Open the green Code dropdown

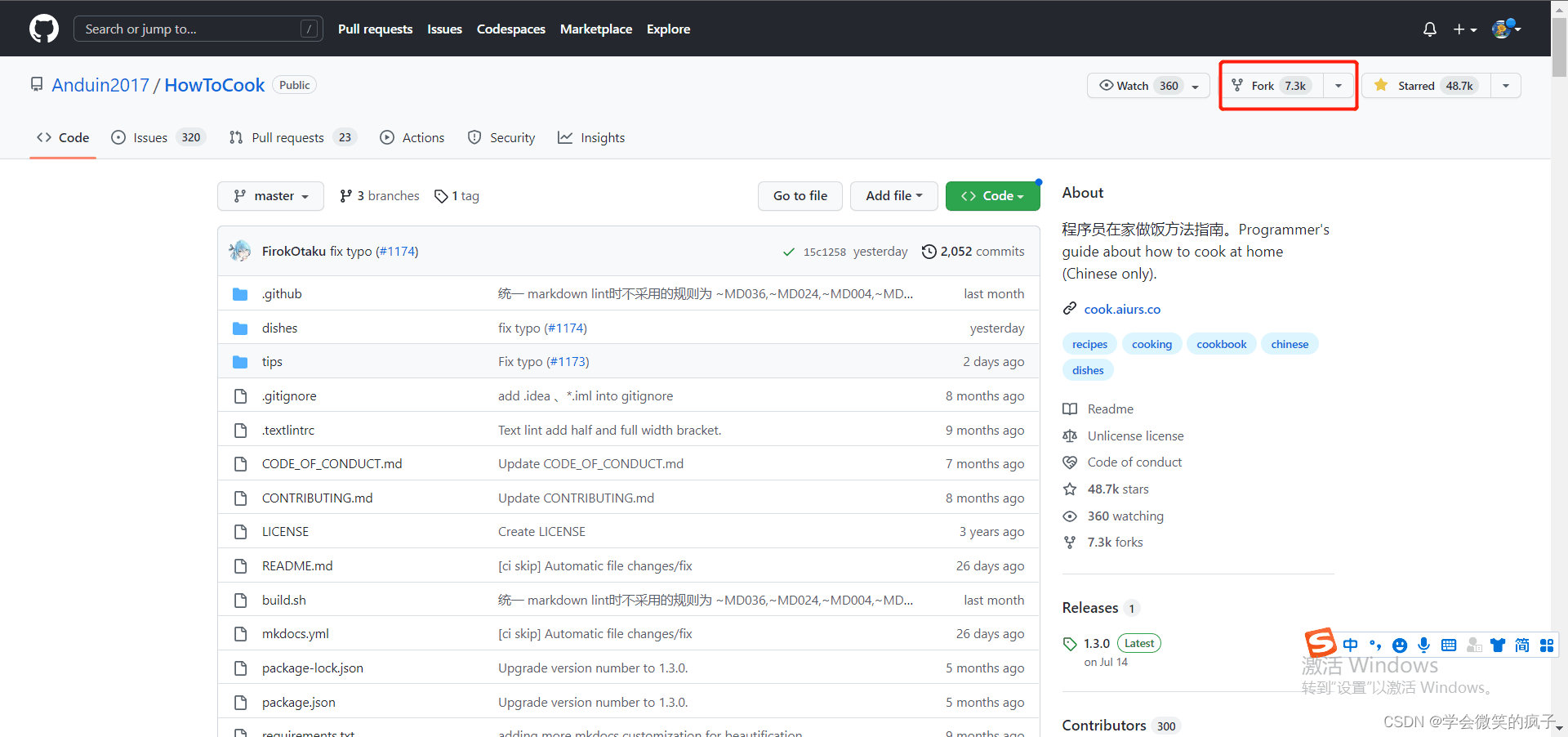(x=992, y=196)
